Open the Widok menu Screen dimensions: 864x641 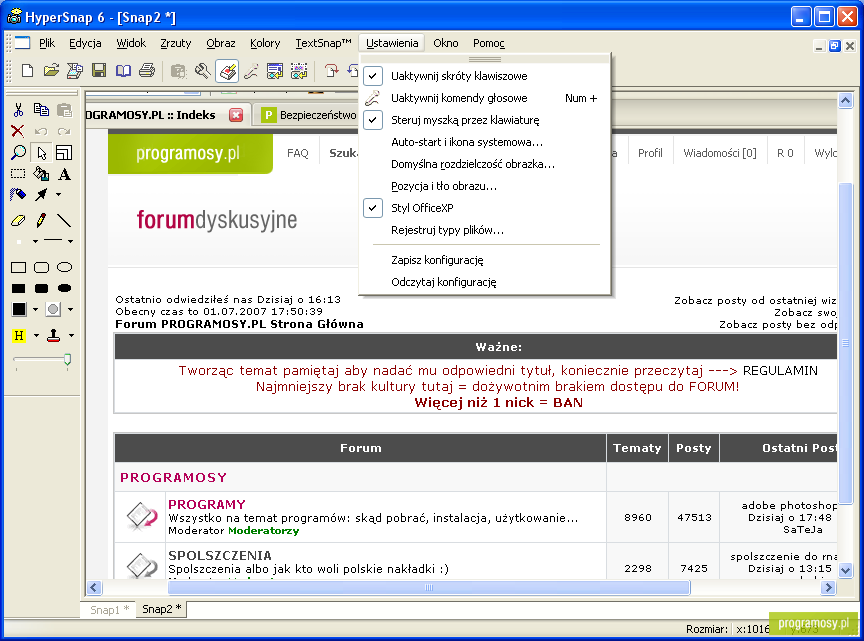pyautogui.click(x=131, y=43)
